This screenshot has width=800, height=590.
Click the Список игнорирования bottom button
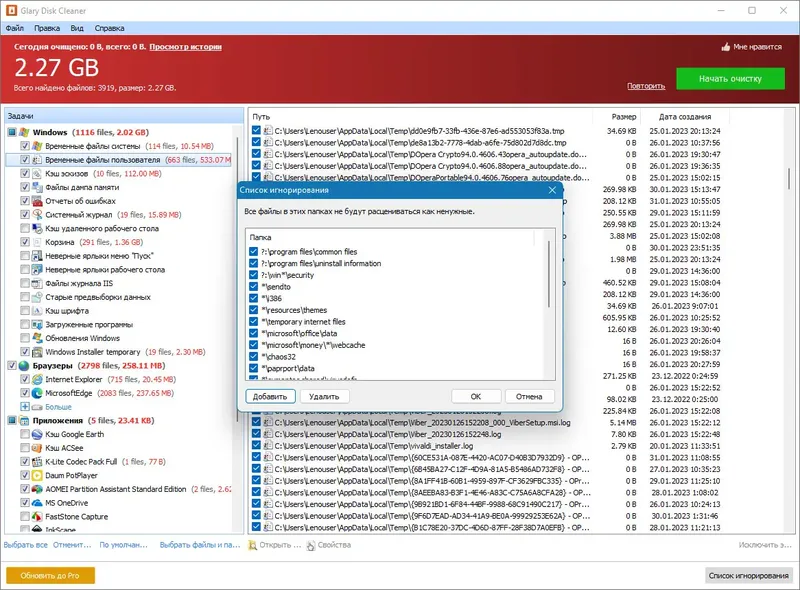pos(748,576)
